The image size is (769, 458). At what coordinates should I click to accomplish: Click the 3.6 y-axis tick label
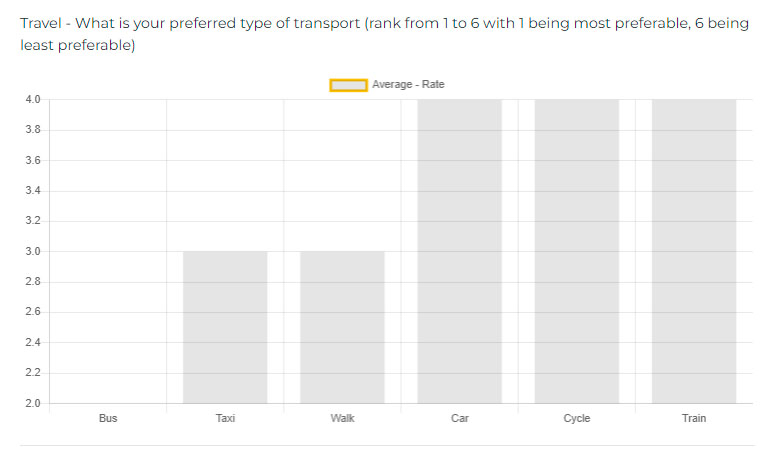pyautogui.click(x=33, y=160)
